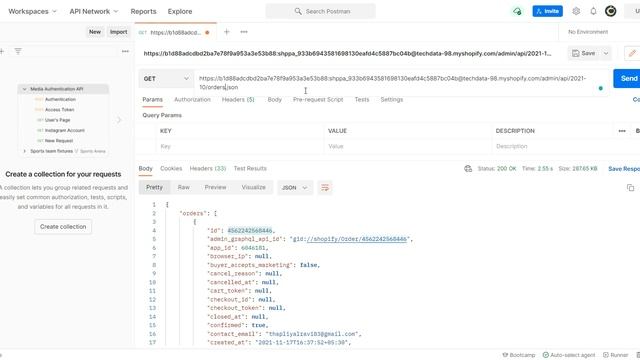Click the query param Key input field
Image resolution: width=640 pixels, height=360 pixels.
(x=240, y=146)
